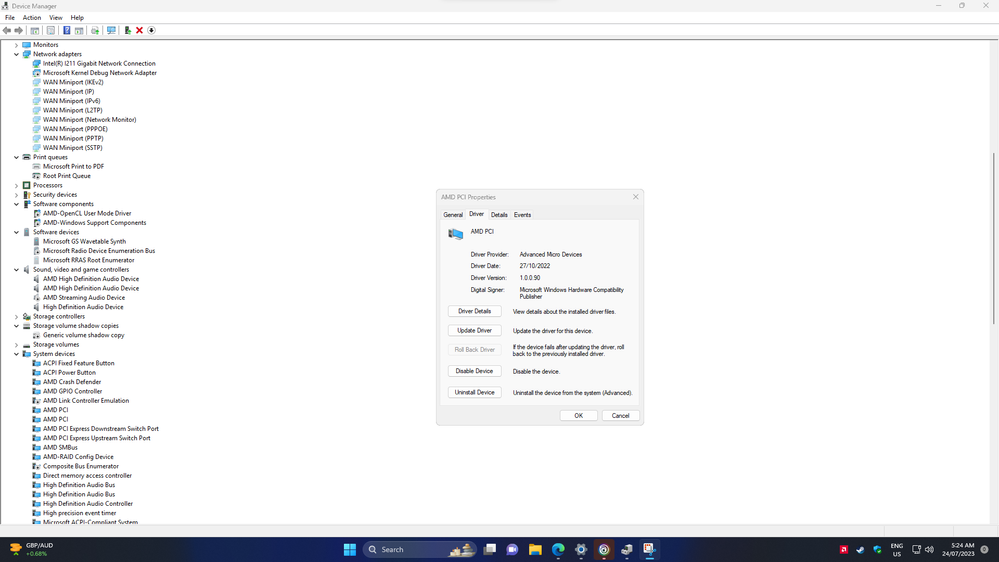Click the Update device driver green-arrow icon
This screenshot has height=562, width=999.
[127, 31]
